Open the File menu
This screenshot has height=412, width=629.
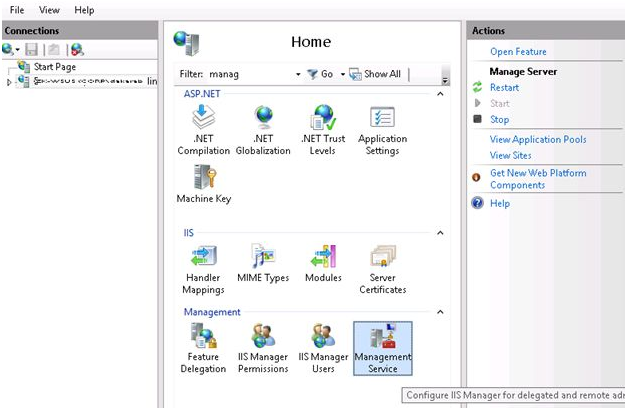[x=17, y=10]
